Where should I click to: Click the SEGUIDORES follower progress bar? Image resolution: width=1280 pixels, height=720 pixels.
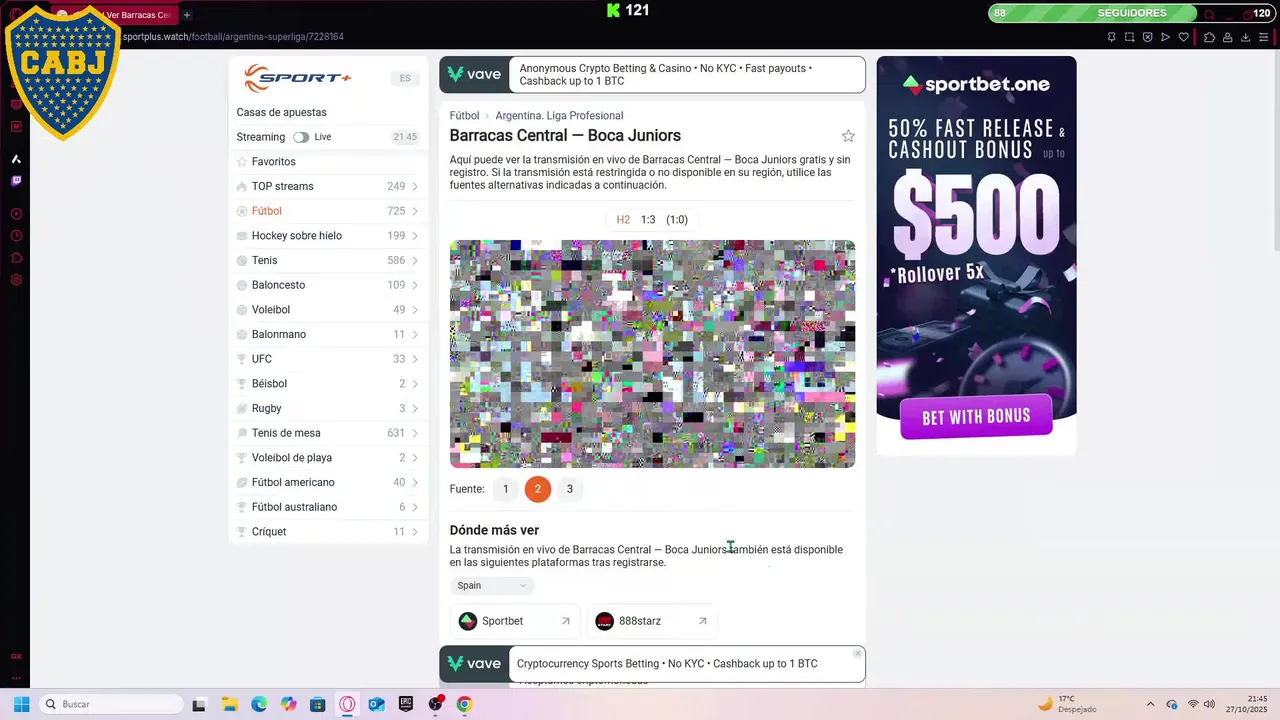pyautogui.click(x=1132, y=13)
